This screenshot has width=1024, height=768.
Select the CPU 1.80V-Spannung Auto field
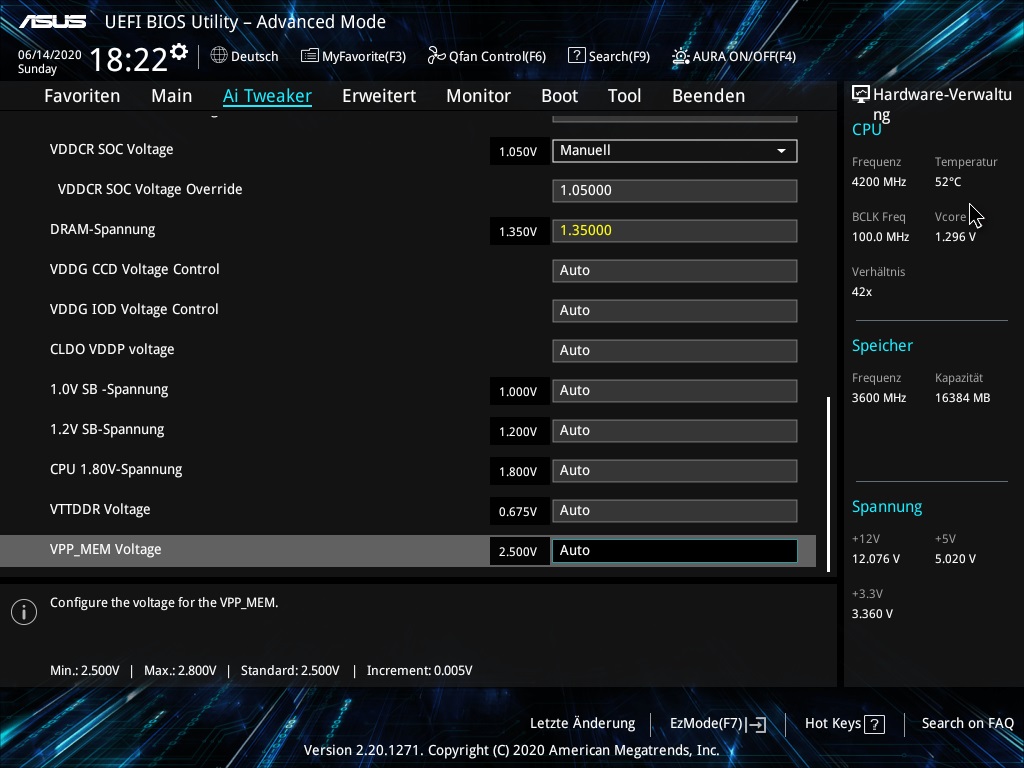pos(675,470)
